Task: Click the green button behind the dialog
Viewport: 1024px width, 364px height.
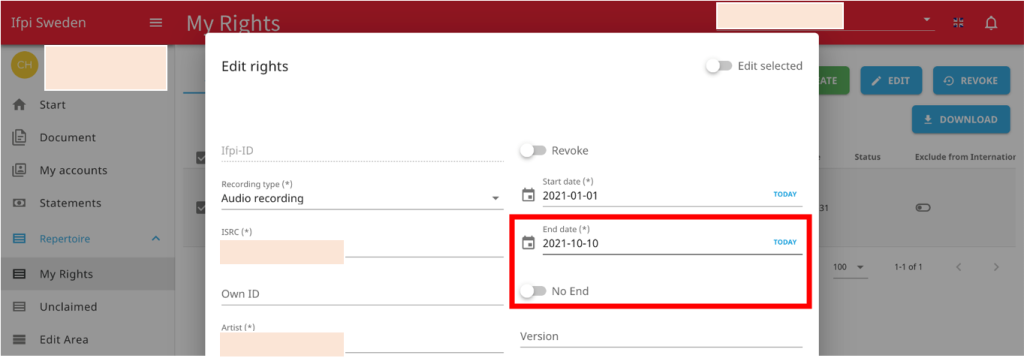Action: [834, 80]
